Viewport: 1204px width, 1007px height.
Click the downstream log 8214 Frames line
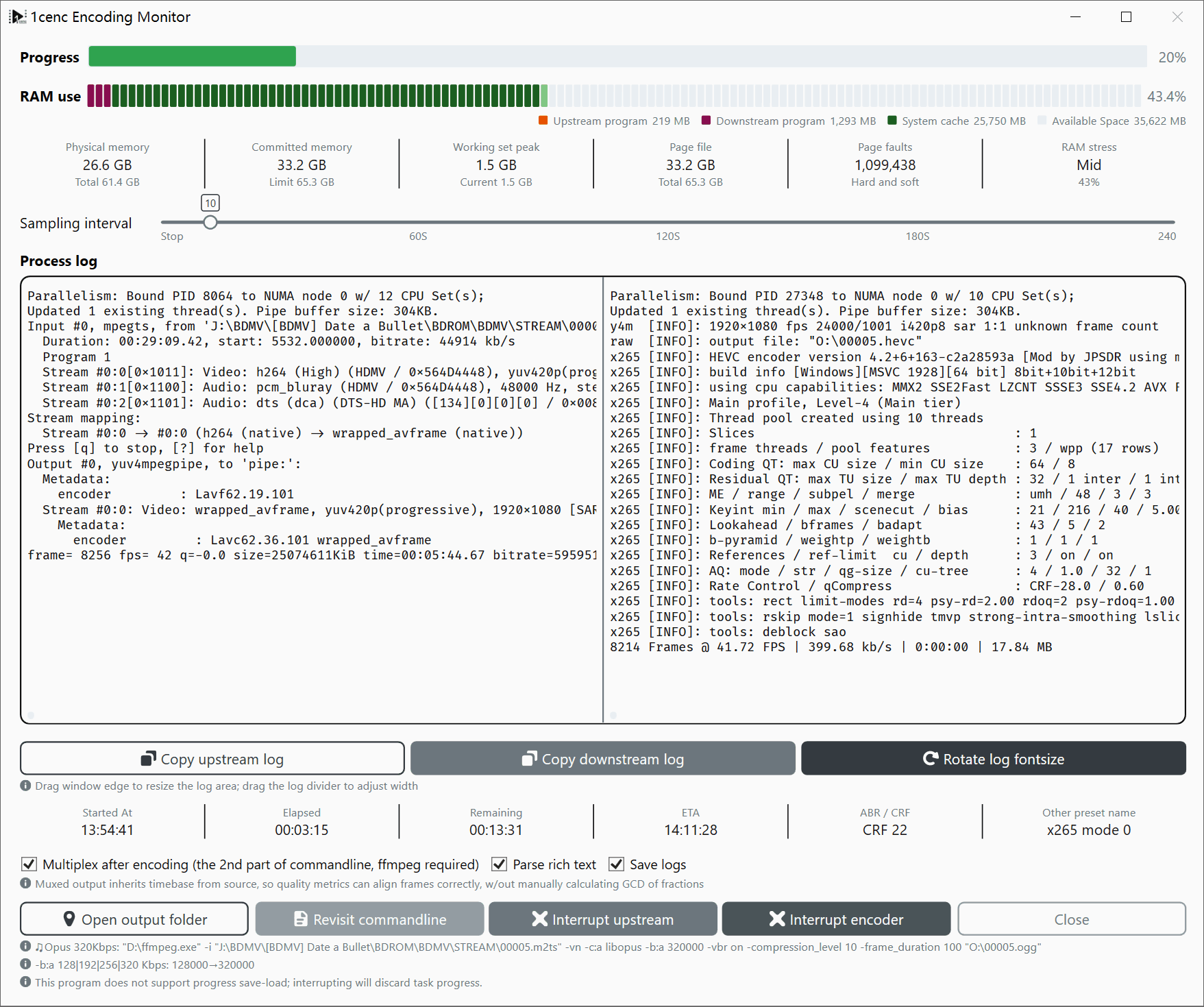pos(831,647)
